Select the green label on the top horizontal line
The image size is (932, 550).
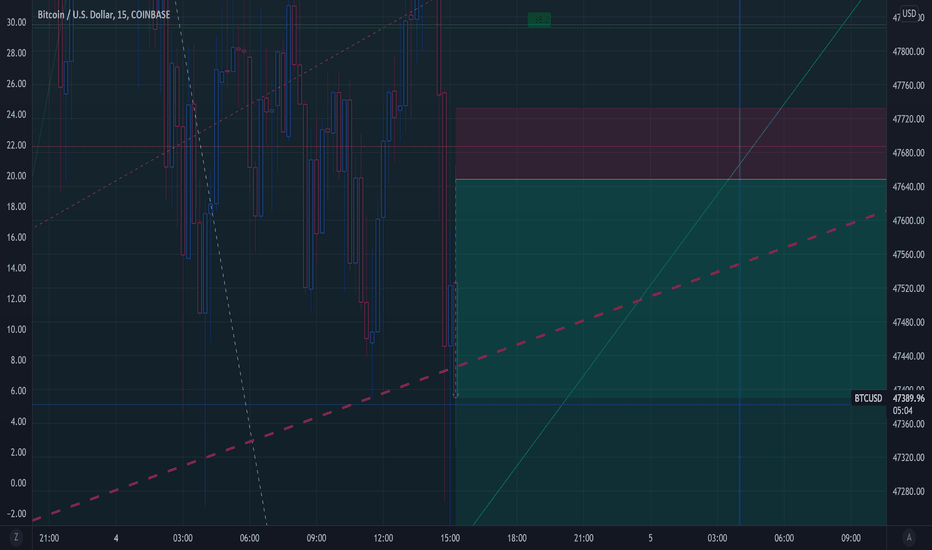(539, 20)
